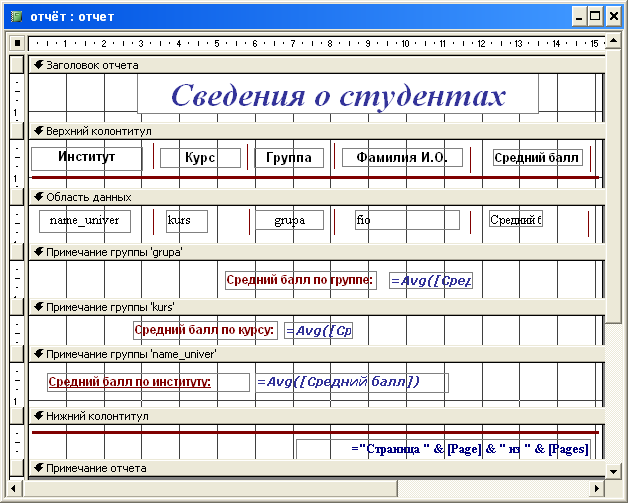
Task: Select the 'Примечание группы kurs' section bar
Action: tap(316, 307)
